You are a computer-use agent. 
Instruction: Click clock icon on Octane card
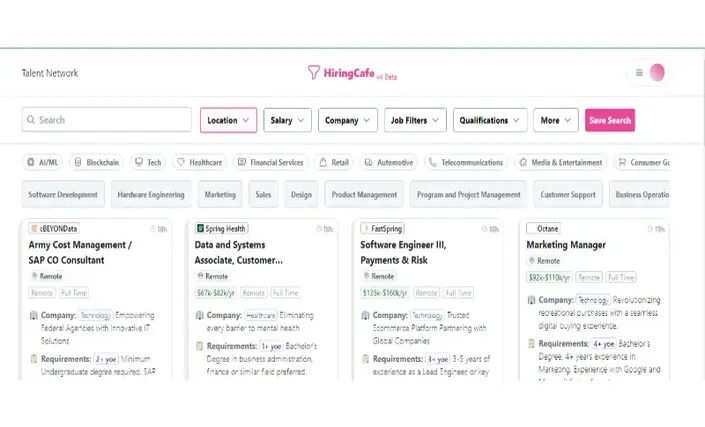(650, 229)
